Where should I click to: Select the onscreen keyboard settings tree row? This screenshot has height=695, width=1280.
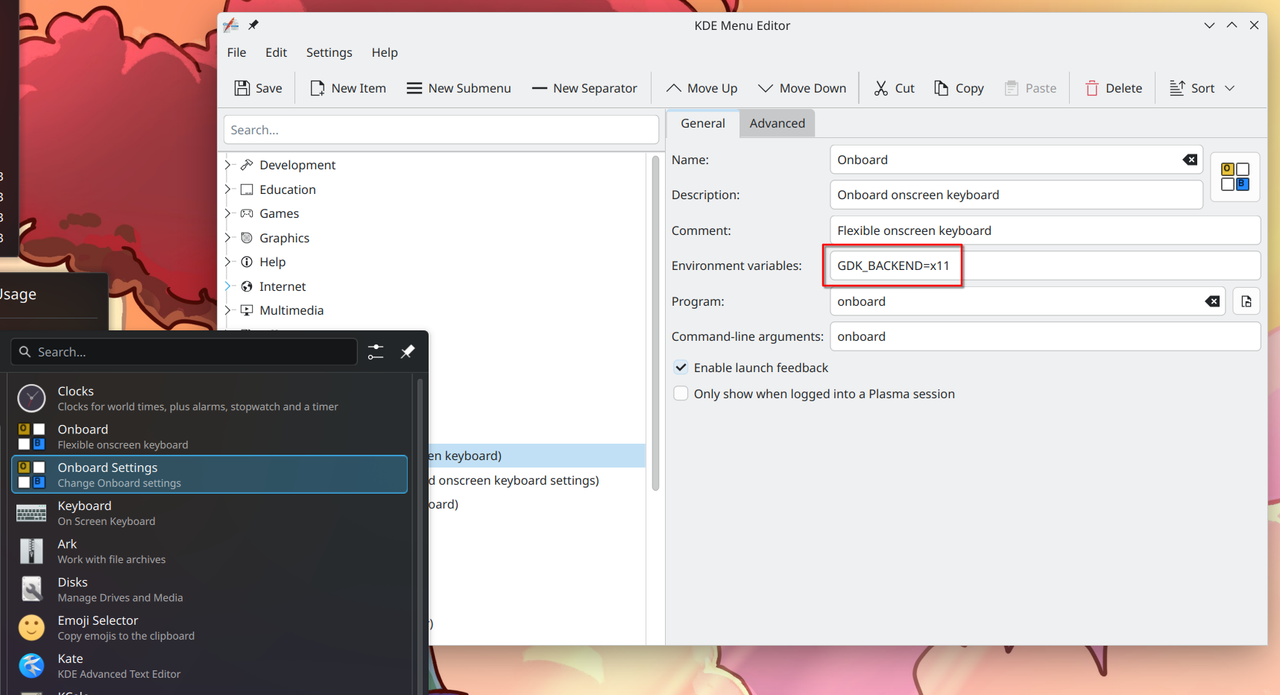click(x=537, y=480)
